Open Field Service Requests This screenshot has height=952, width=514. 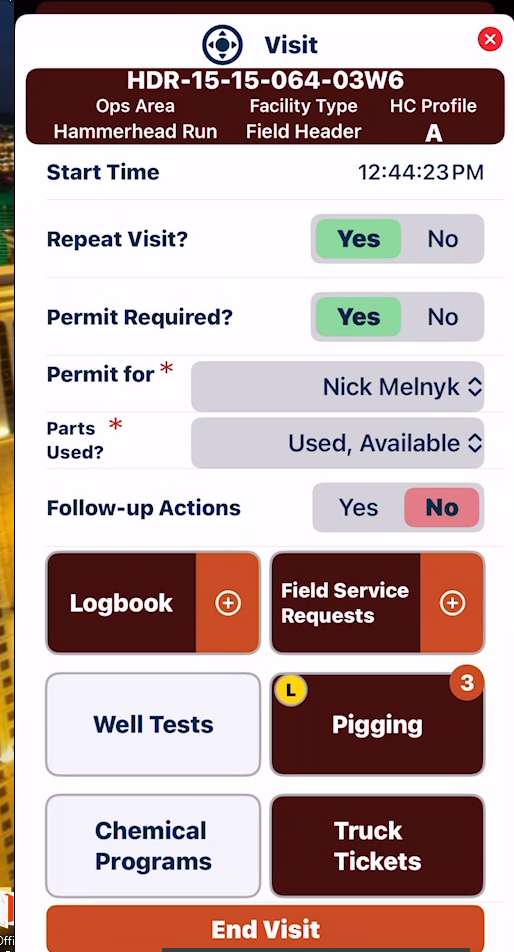pyautogui.click(x=345, y=603)
